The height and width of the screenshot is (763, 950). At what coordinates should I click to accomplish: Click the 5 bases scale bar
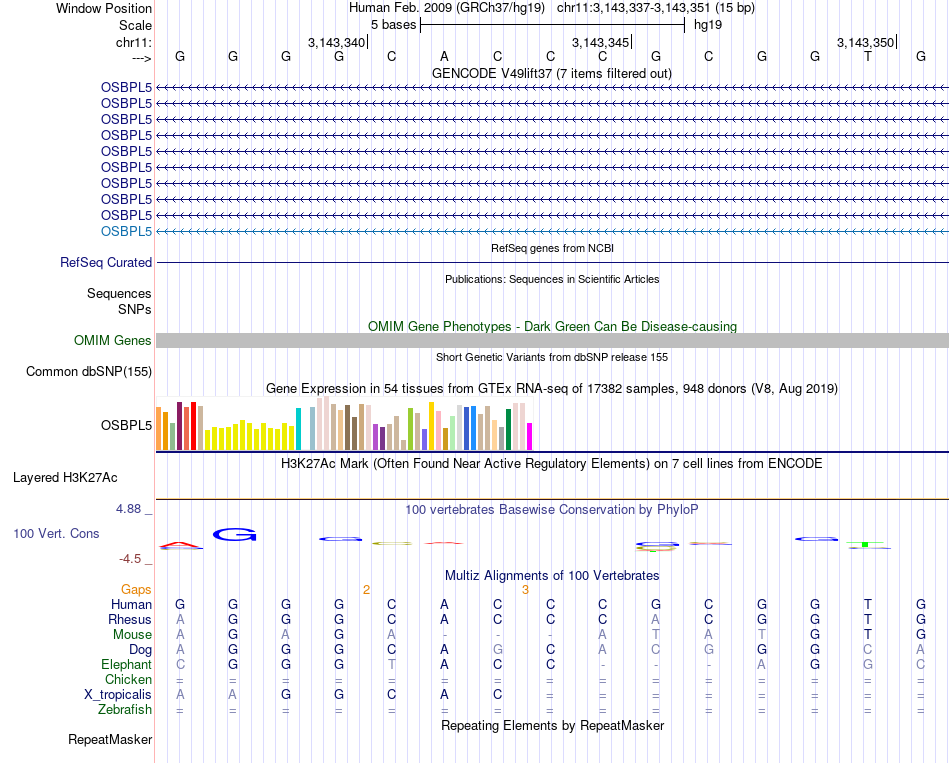[553, 25]
